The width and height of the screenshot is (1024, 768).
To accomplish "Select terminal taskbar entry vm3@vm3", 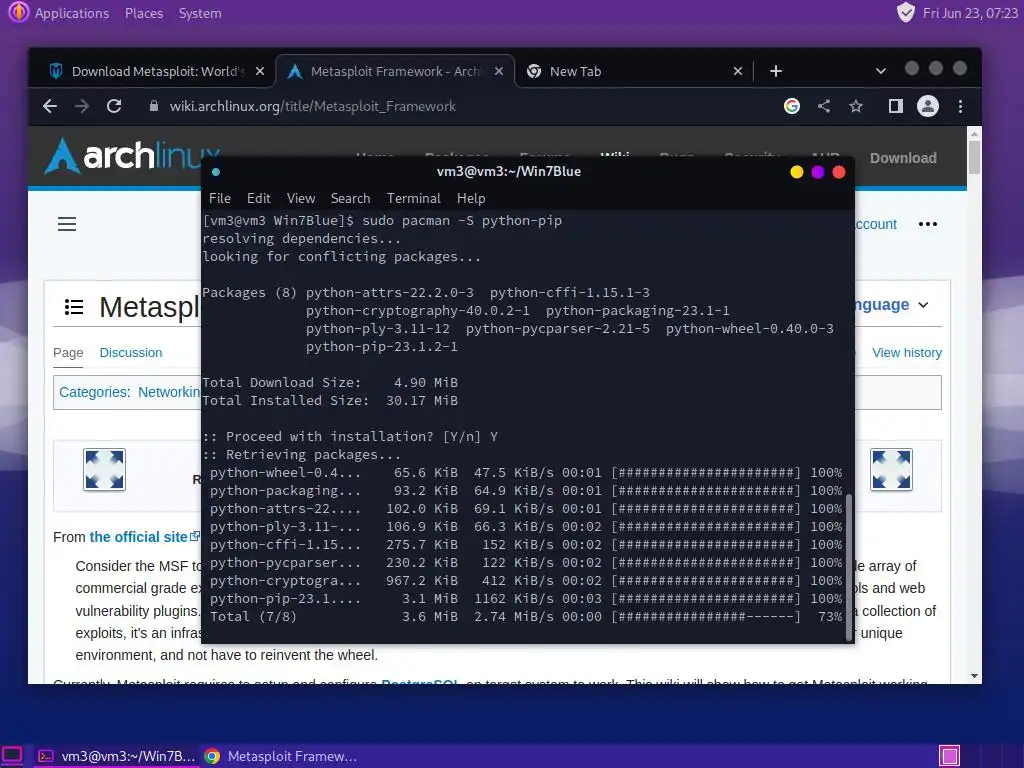I will tap(117, 756).
